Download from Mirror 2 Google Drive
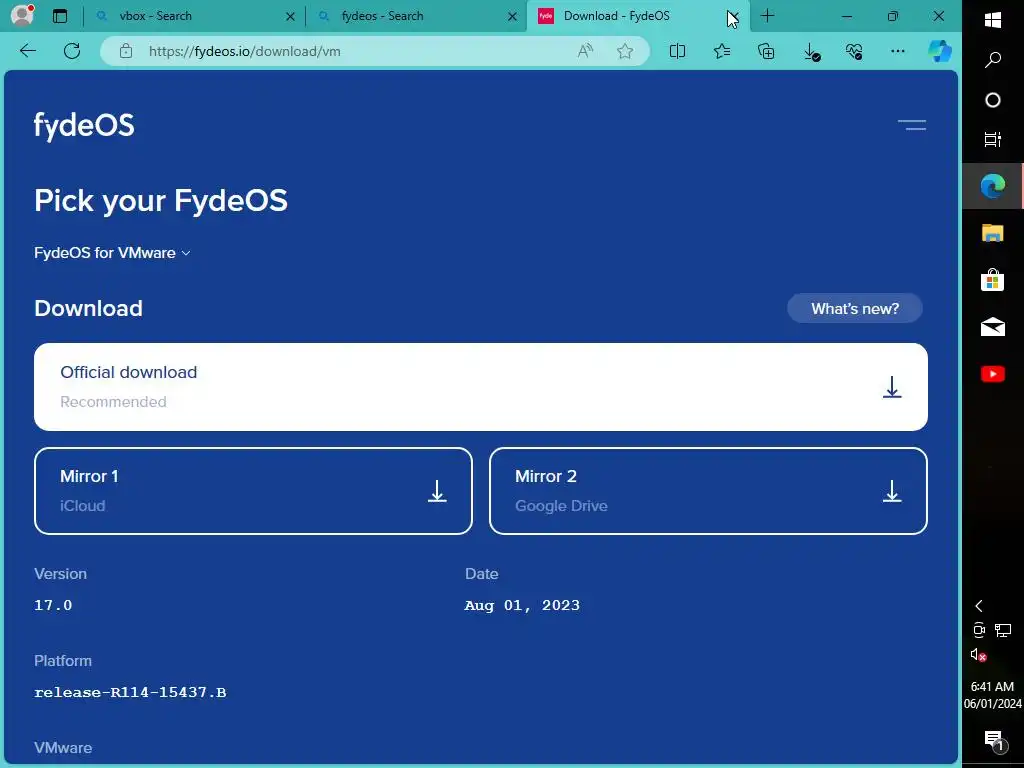The height and width of the screenshot is (768, 1024). coord(709,490)
